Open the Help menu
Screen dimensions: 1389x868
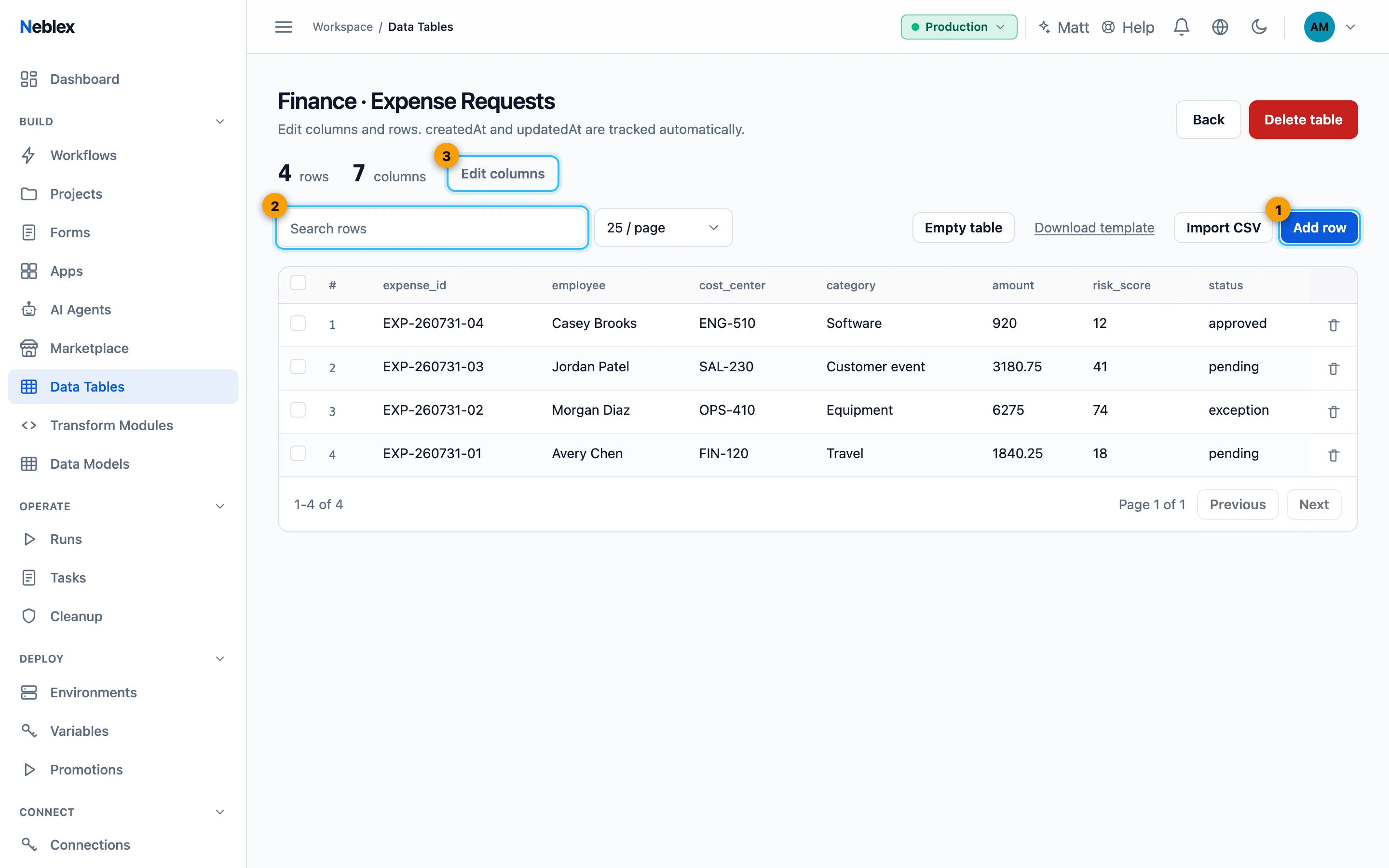coord(1128,27)
